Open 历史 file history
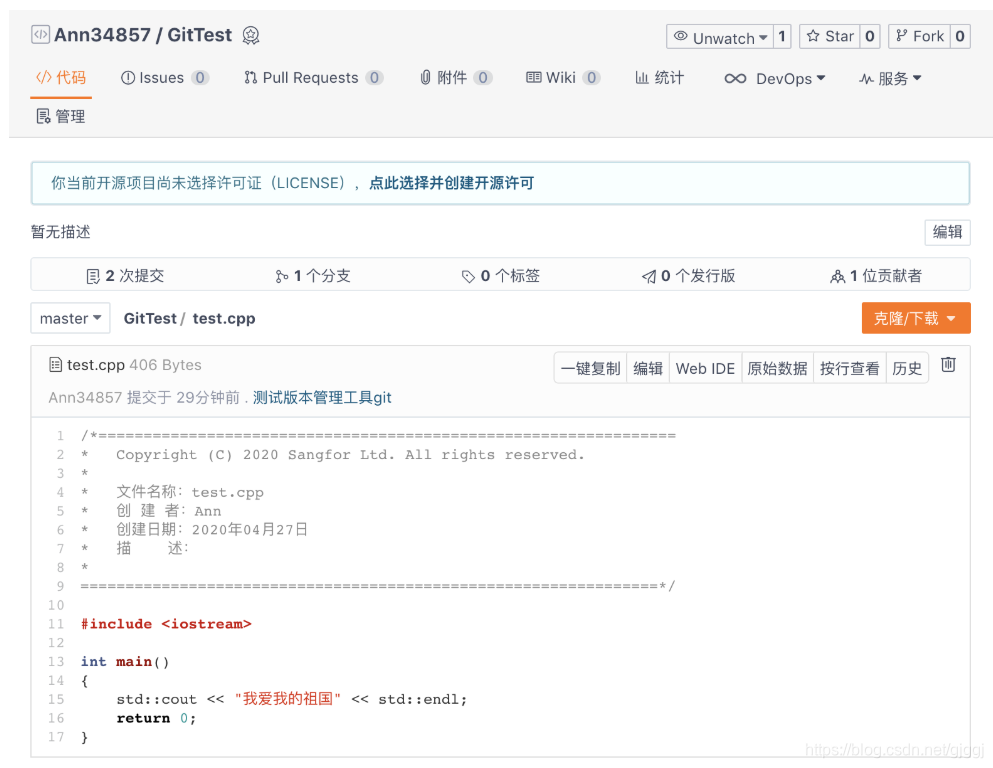 907,368
